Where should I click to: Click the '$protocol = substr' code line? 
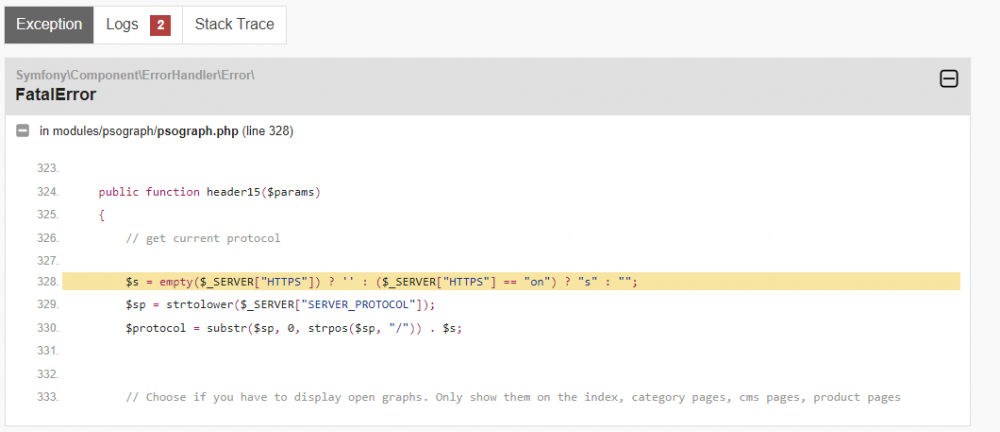click(x=293, y=328)
